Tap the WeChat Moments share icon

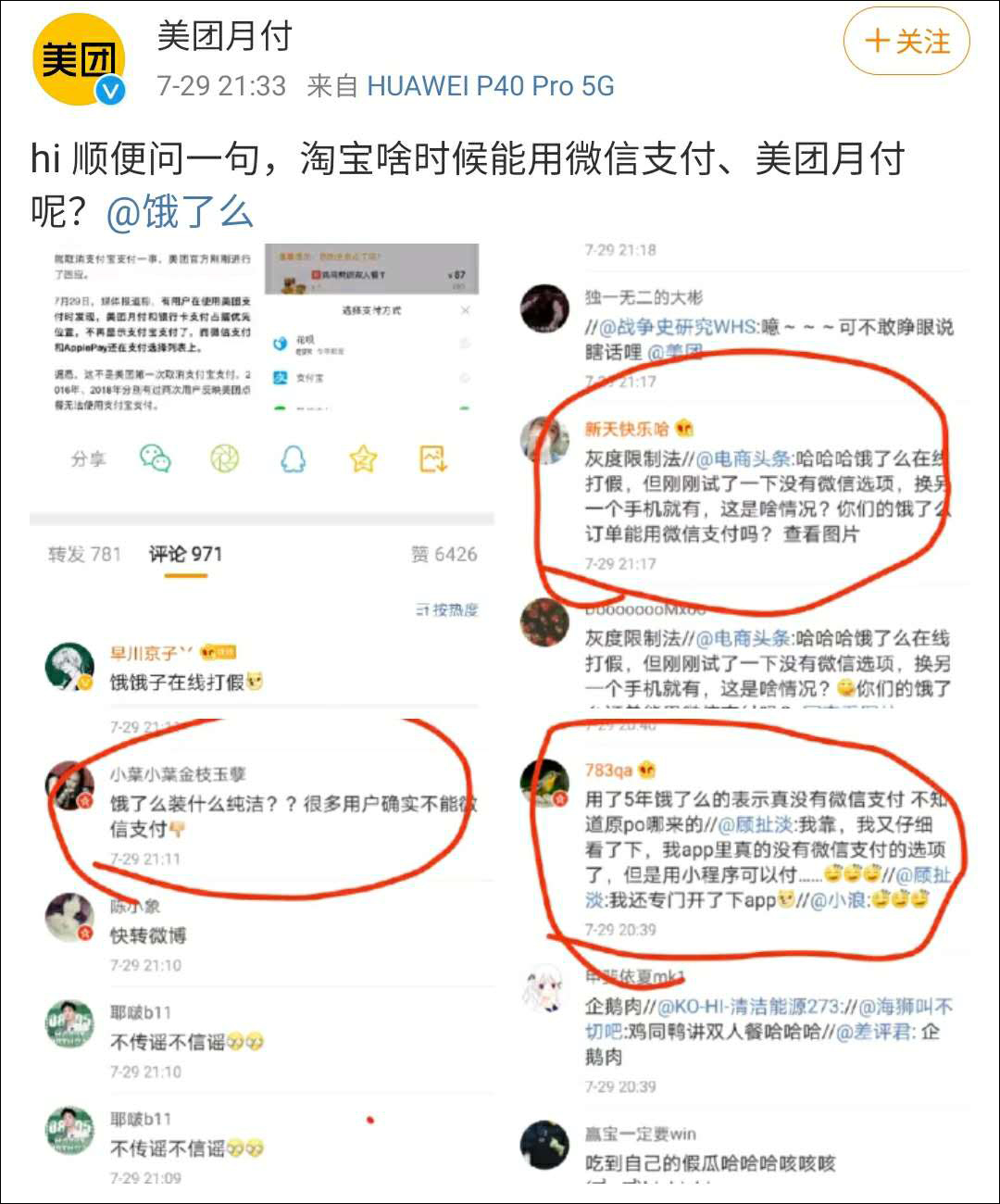coord(225,458)
